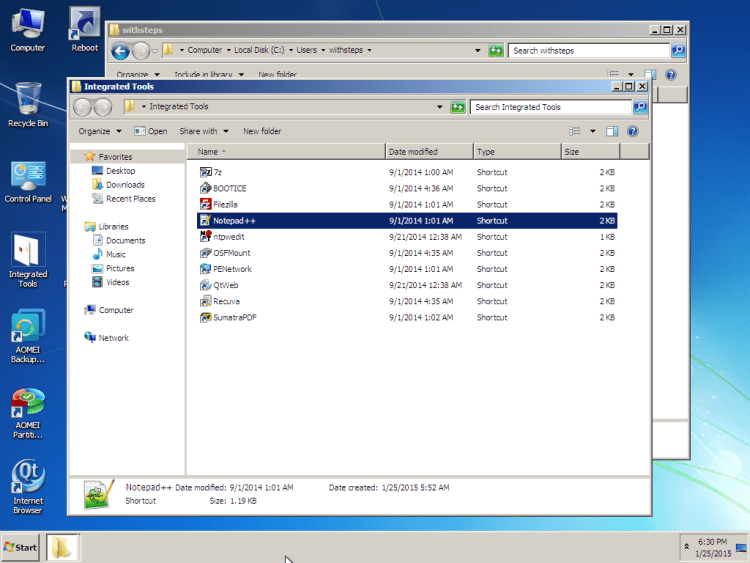Screen dimensions: 750x563
Task: Select the AOMEI Backupper desktop icon
Action: pos(28,336)
